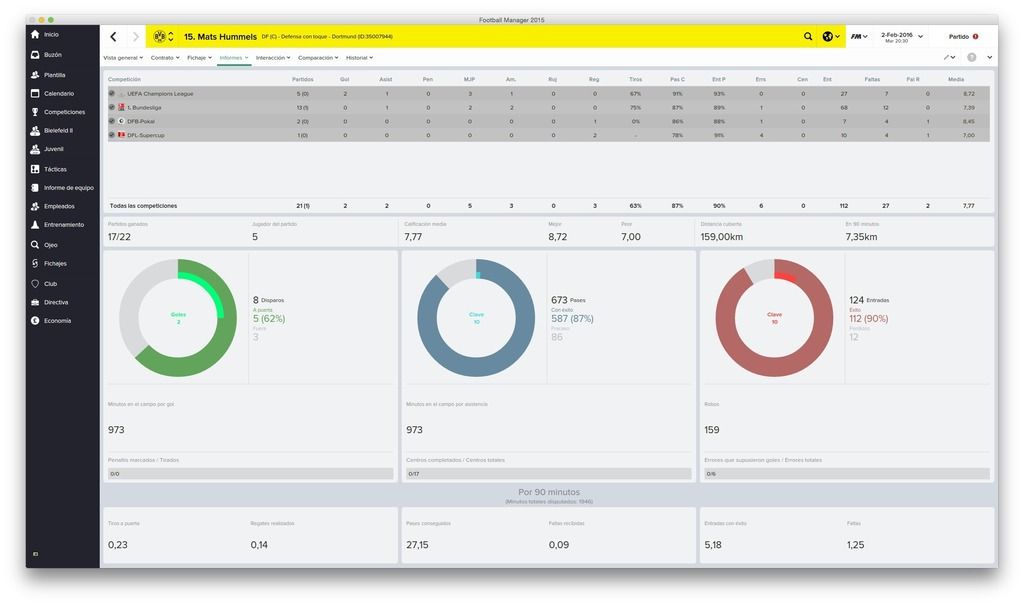This screenshot has height=605, width=1024.
Task: Click the Penaltis marcados 0/0 progress bar
Action: [251, 474]
